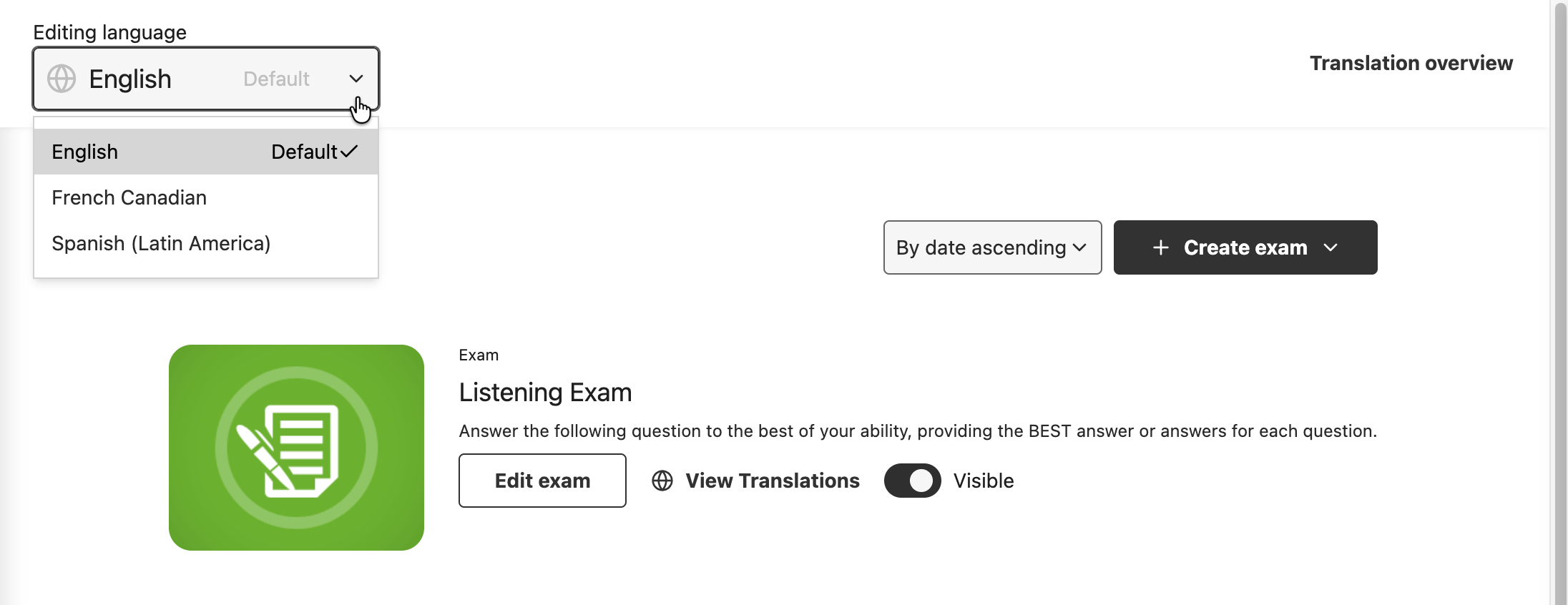Click the green Listening Exam thumbnail

click(296, 448)
